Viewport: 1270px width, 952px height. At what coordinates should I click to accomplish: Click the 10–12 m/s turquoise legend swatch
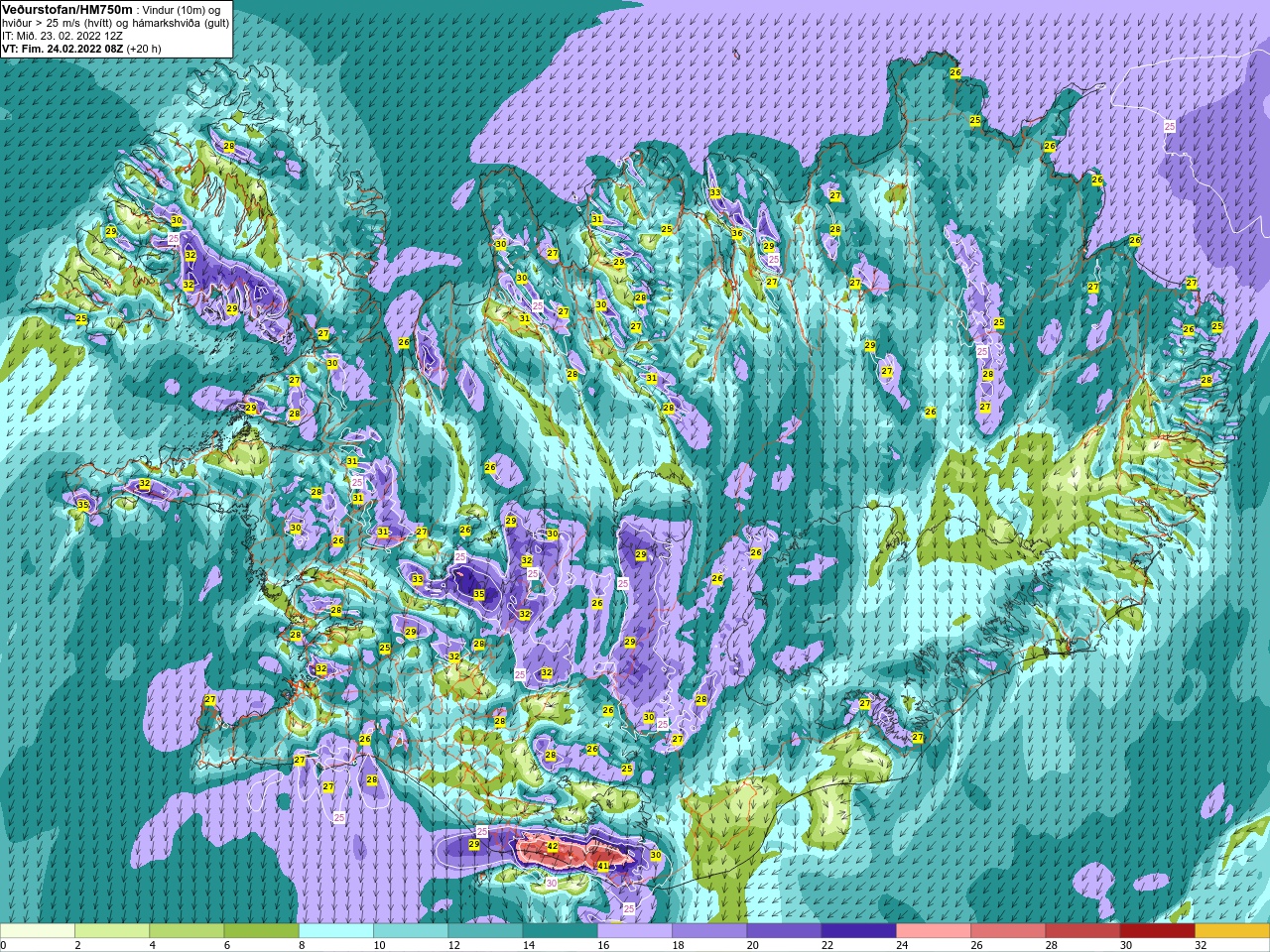pyautogui.click(x=411, y=931)
